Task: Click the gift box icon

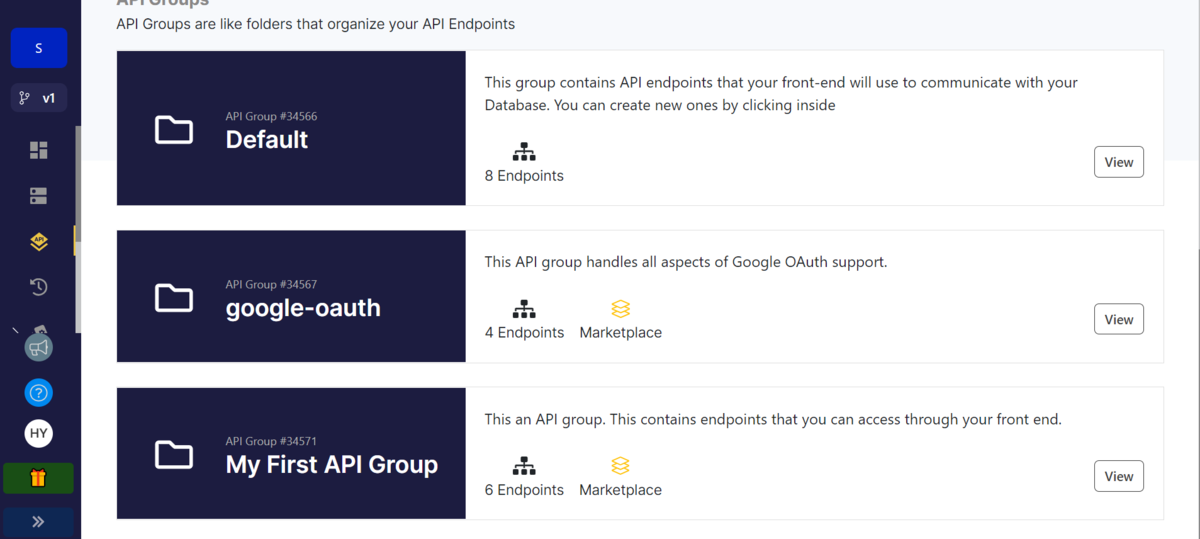Action: (39, 478)
